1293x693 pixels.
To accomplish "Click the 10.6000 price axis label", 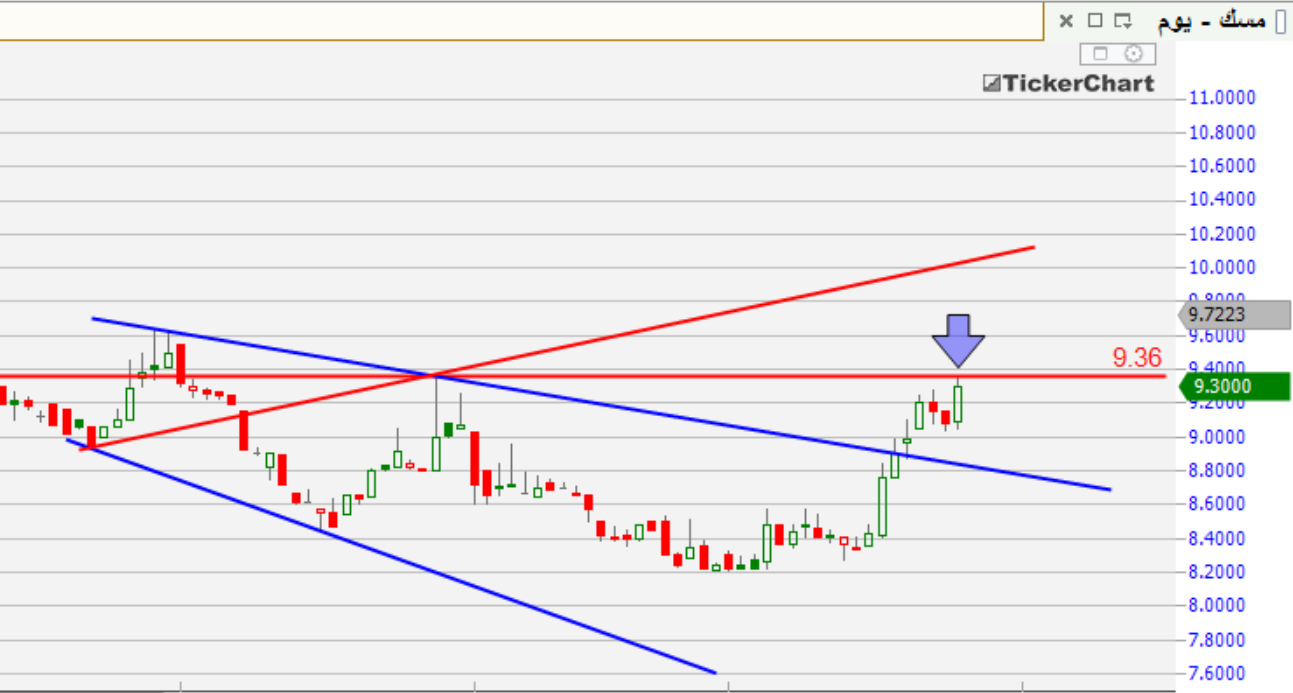I will 1221,166.
